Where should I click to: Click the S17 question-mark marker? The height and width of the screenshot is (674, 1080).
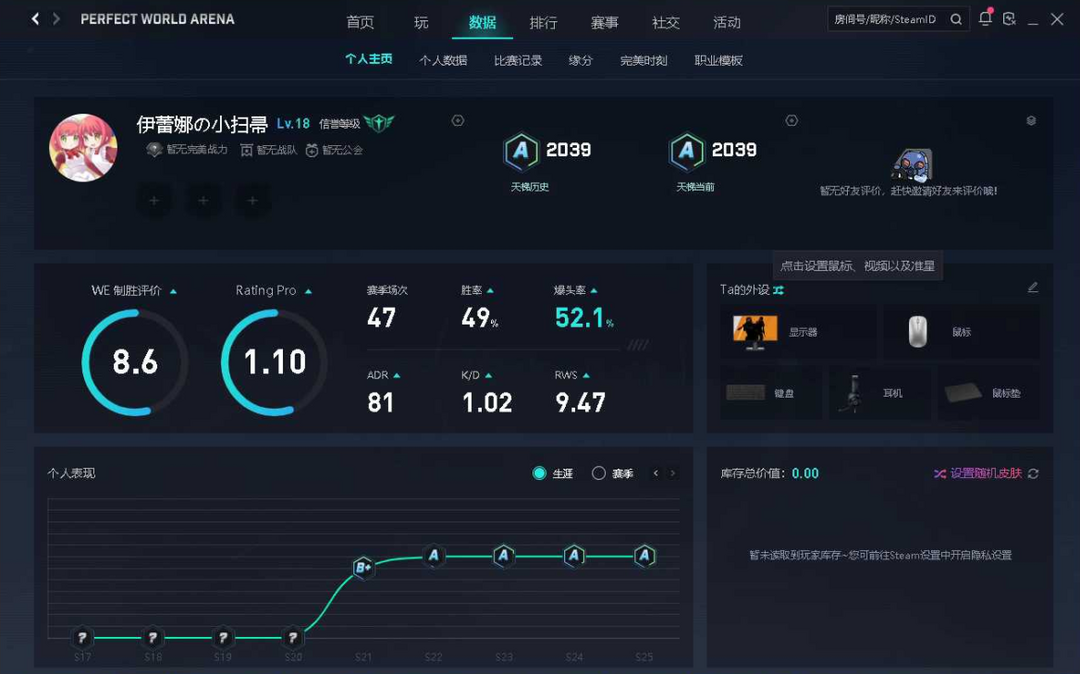[82, 638]
